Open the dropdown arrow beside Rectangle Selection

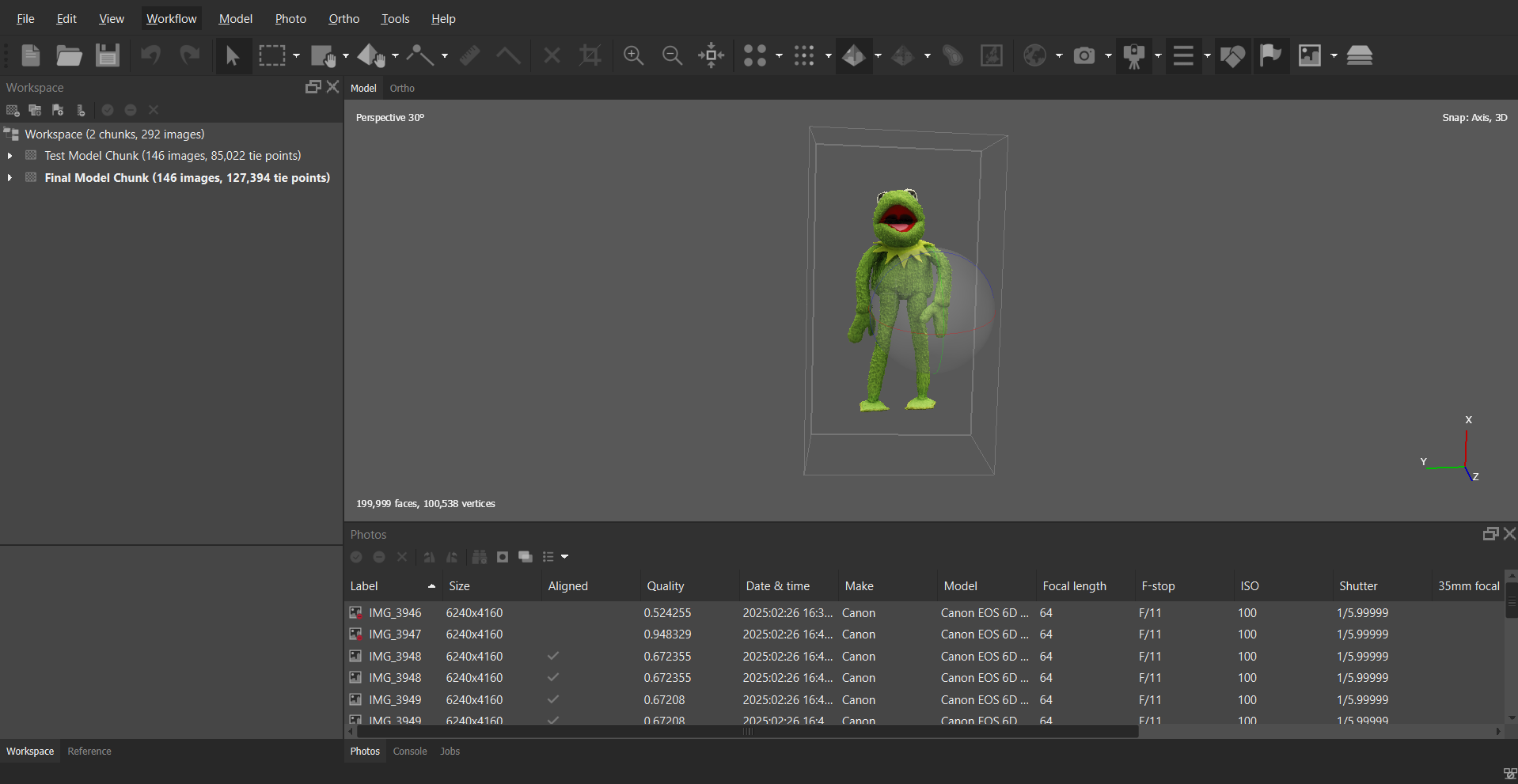pos(297,55)
